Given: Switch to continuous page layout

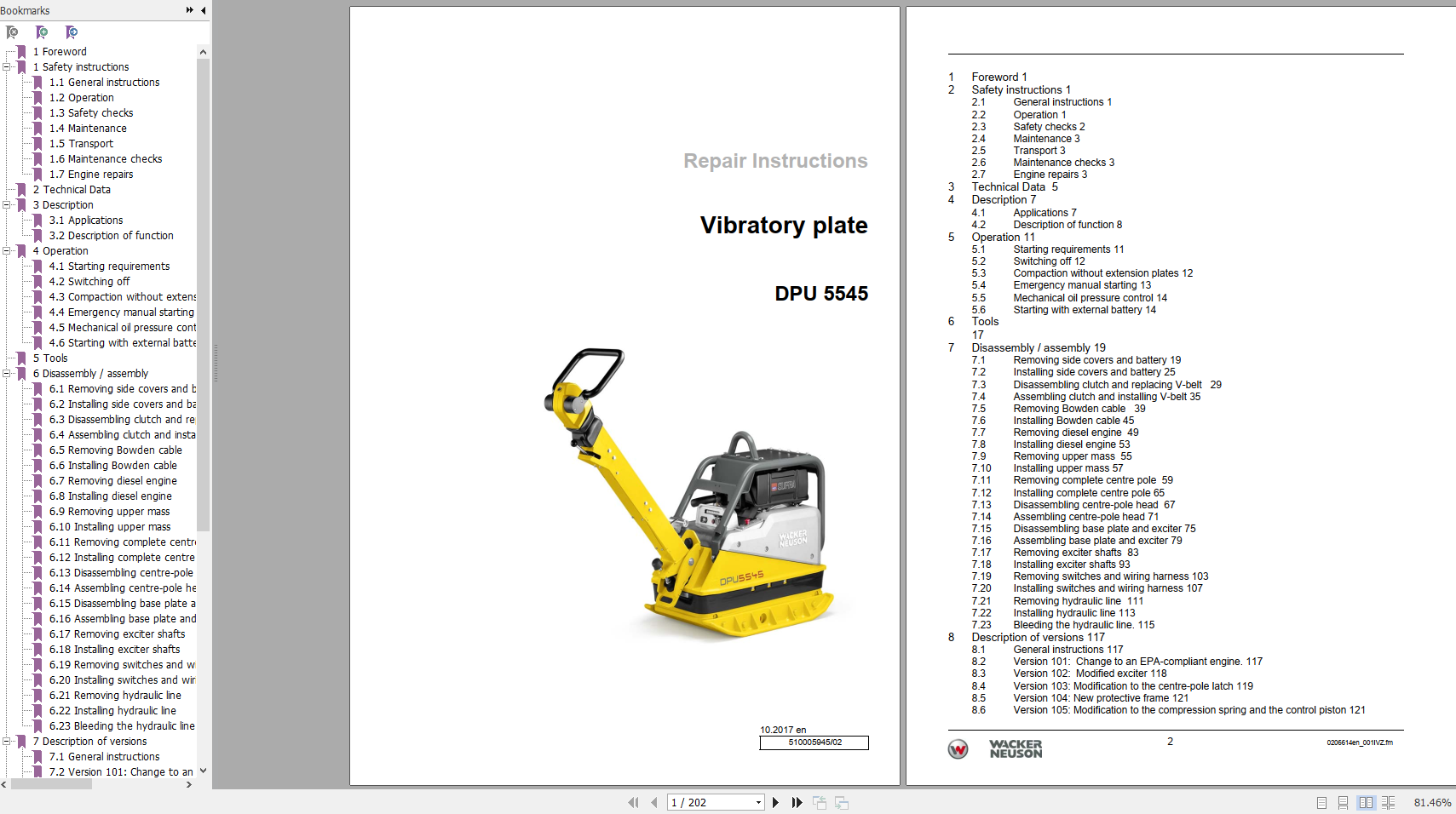Looking at the screenshot, I should pos(1343,802).
